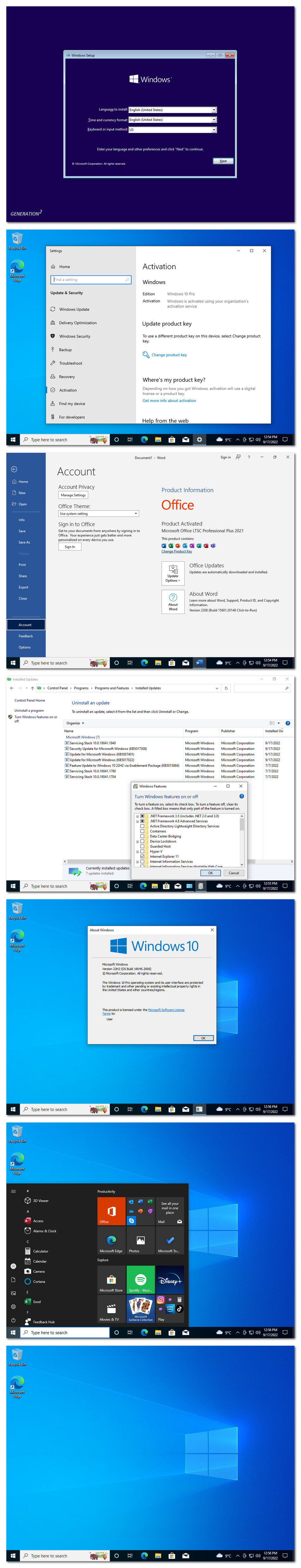Open Office Theme dropdown in Word
Viewport: 301px width, 1568px height.
tap(99, 514)
